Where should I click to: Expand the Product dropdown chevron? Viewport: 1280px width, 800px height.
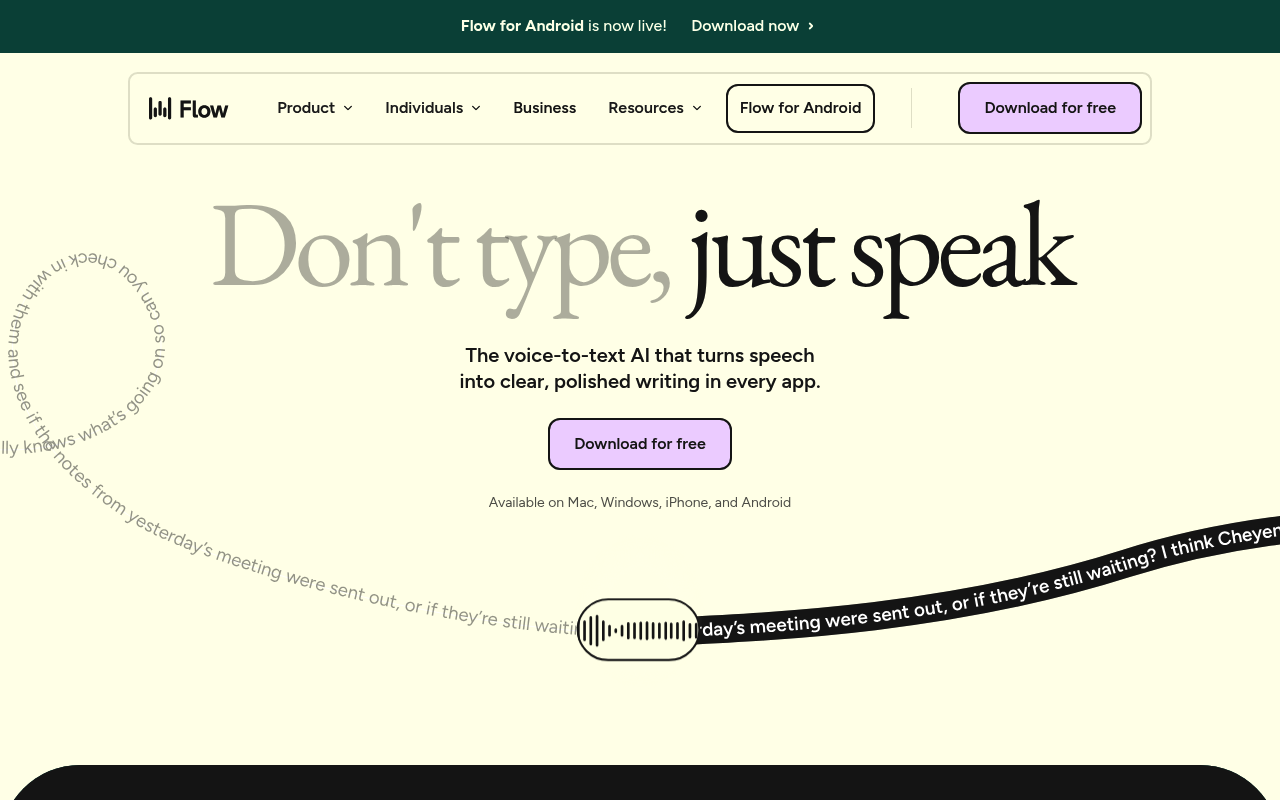tap(348, 108)
